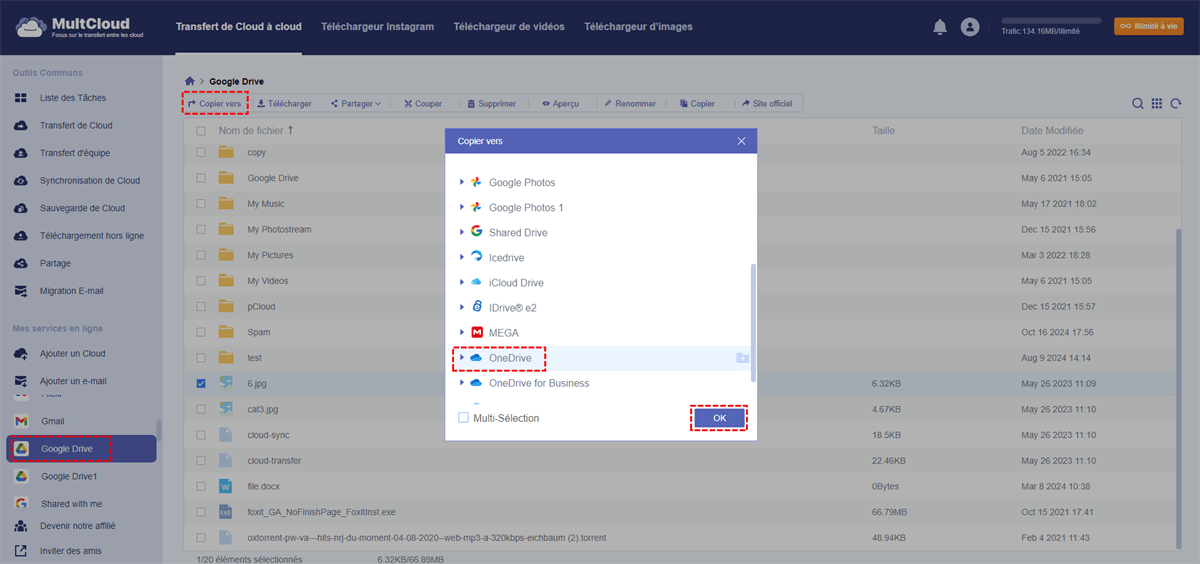Click the Illimité à vie button

point(1148,26)
